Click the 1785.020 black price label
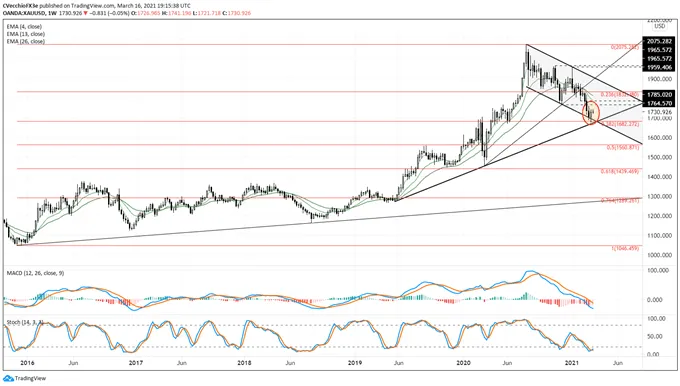 (659, 95)
